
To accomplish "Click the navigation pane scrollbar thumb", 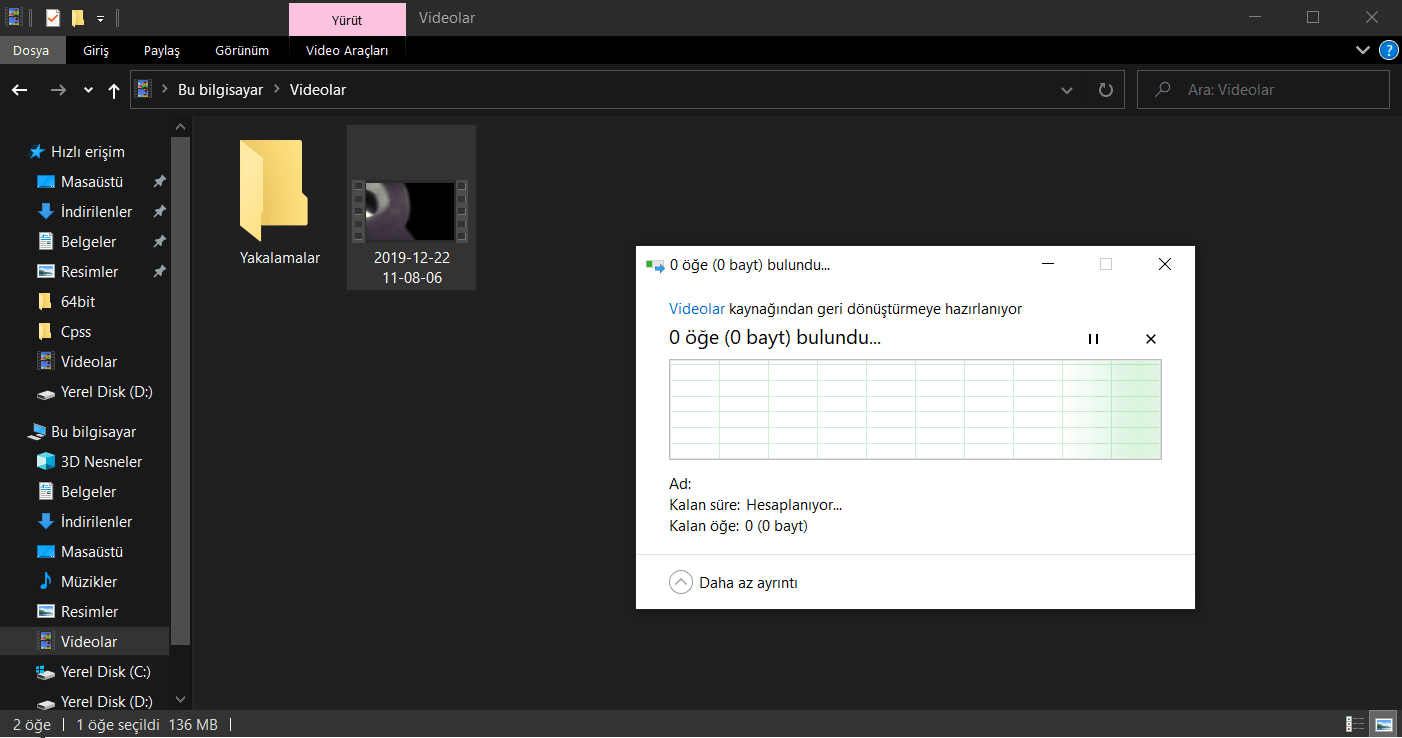I will pyautogui.click(x=181, y=392).
